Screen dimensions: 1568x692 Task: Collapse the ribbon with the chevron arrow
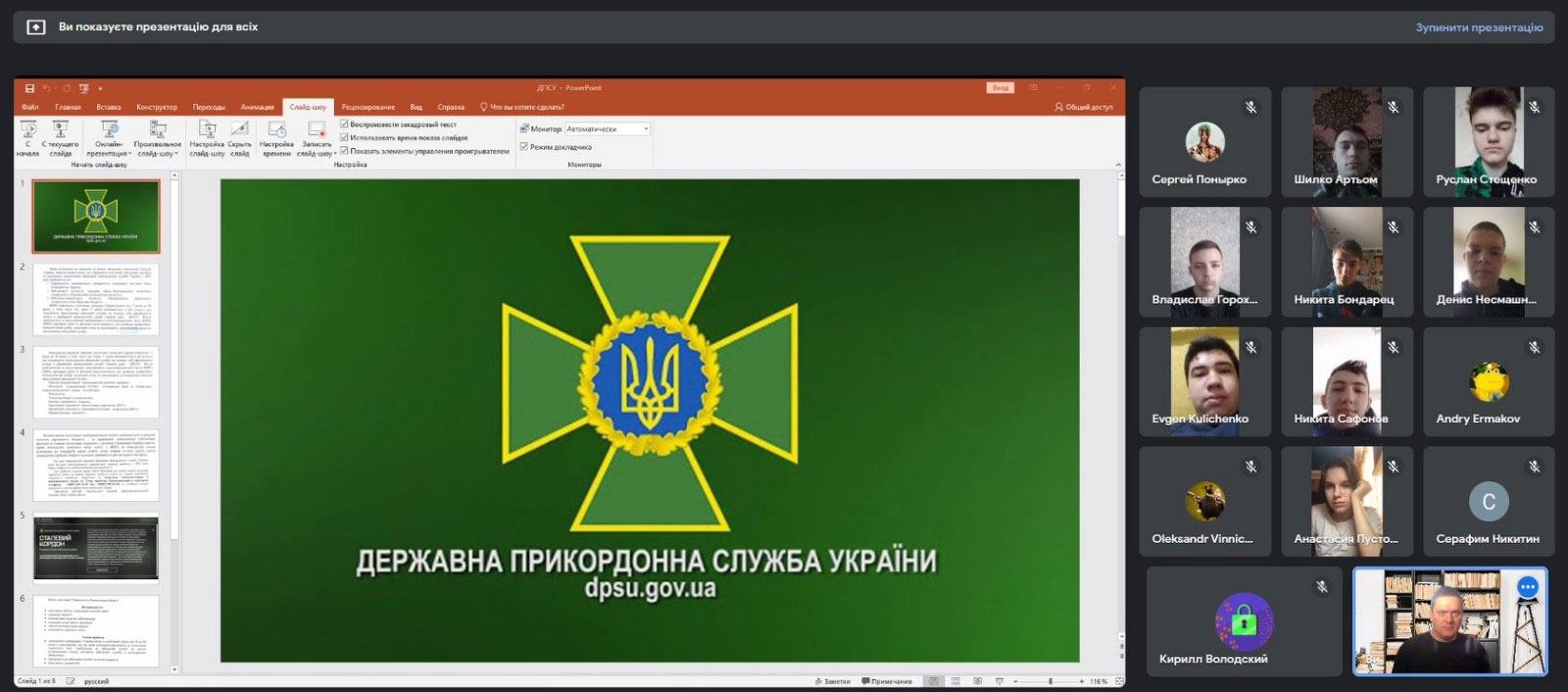[1118, 165]
